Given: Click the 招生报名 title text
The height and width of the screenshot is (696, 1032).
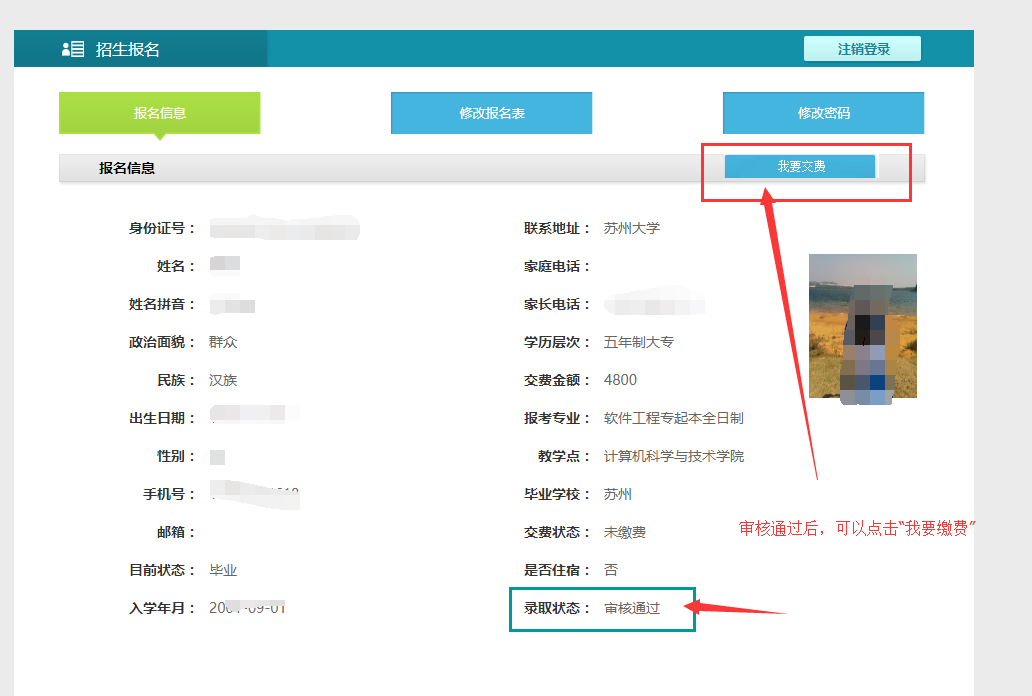Looking at the screenshot, I should point(127,49).
